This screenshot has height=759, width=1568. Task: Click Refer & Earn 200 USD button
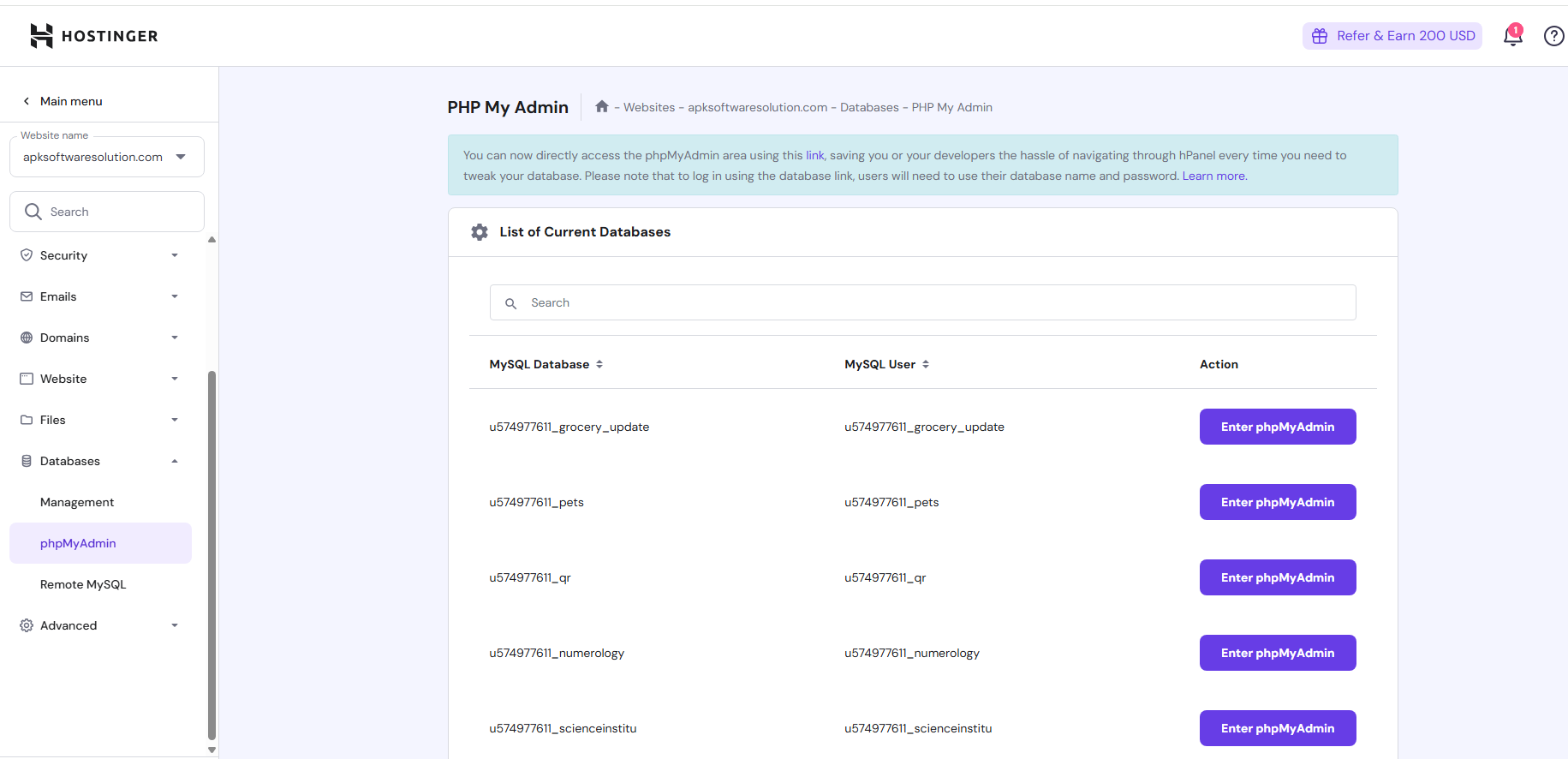pyautogui.click(x=1392, y=36)
